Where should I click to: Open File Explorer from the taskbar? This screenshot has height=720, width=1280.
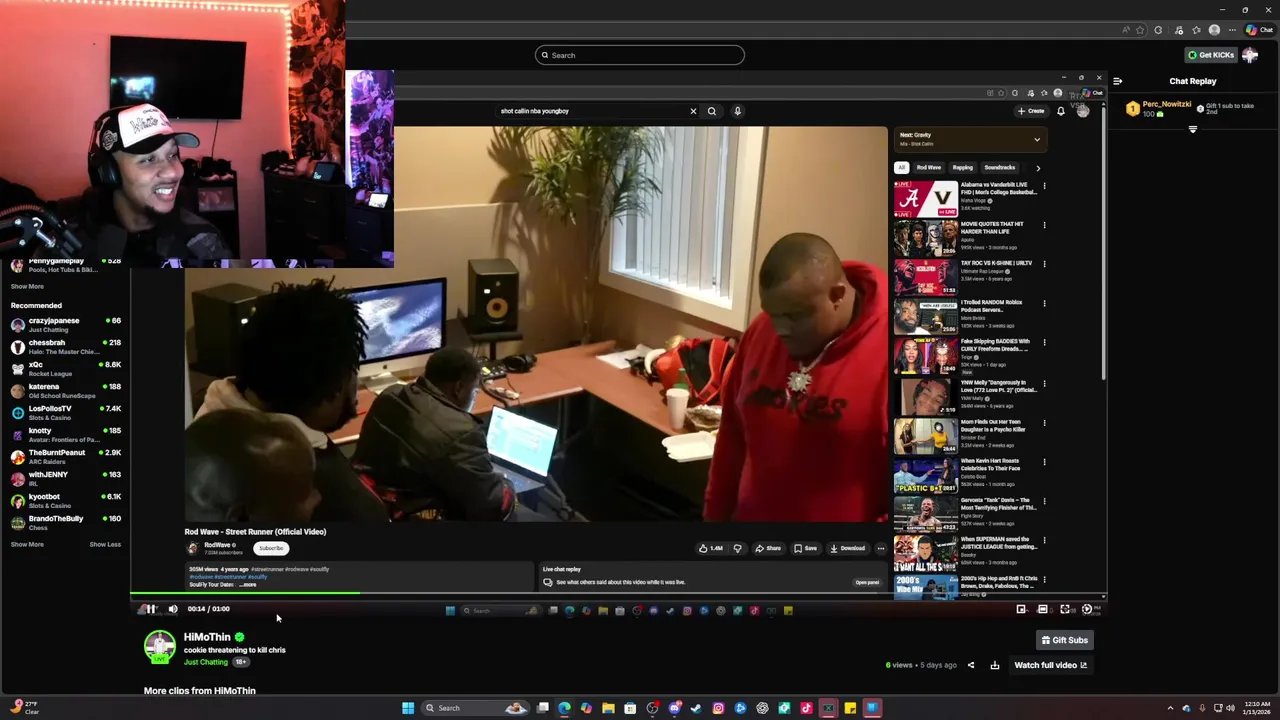pyautogui.click(x=608, y=708)
